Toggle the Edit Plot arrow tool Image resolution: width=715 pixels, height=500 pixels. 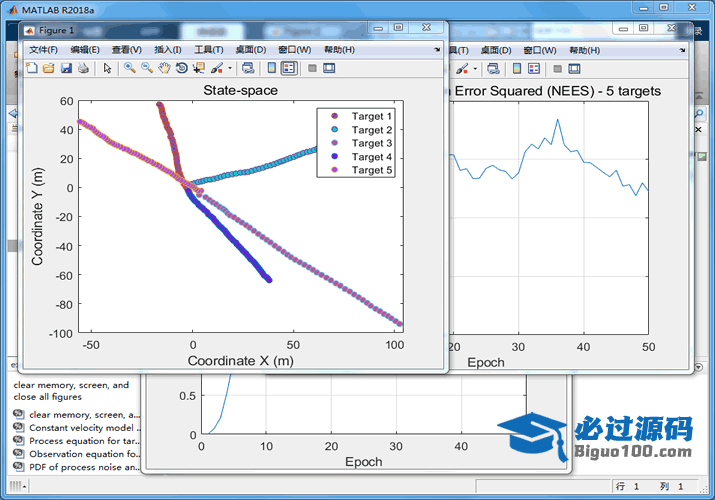click(108, 68)
